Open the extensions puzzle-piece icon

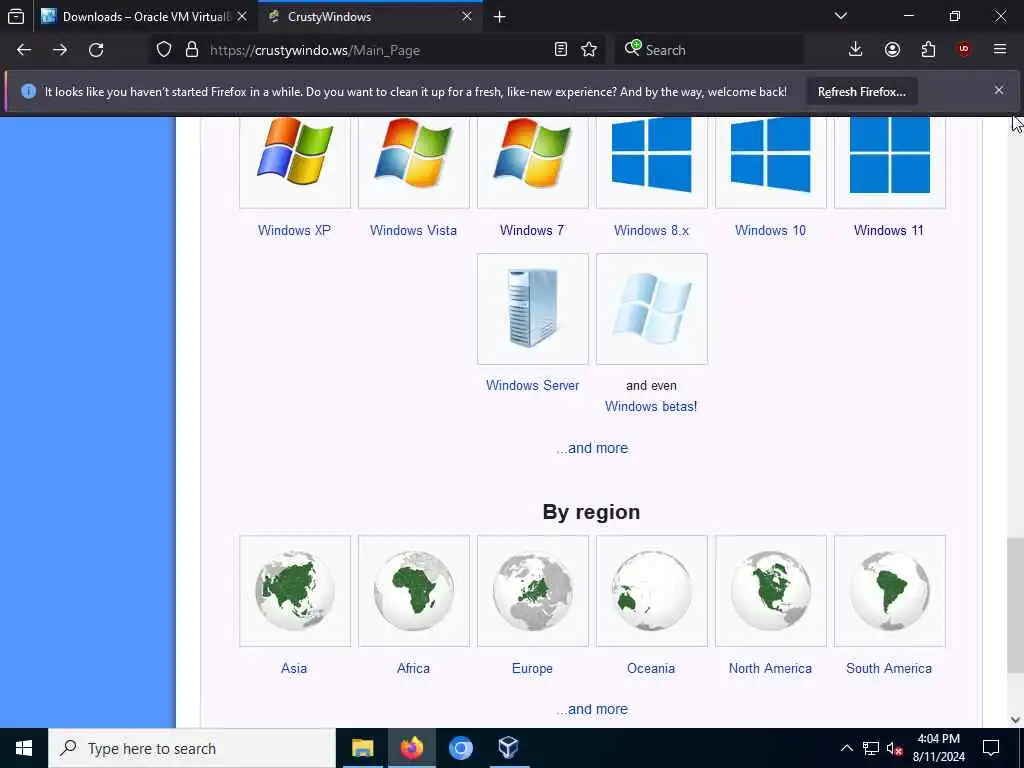[x=928, y=50]
